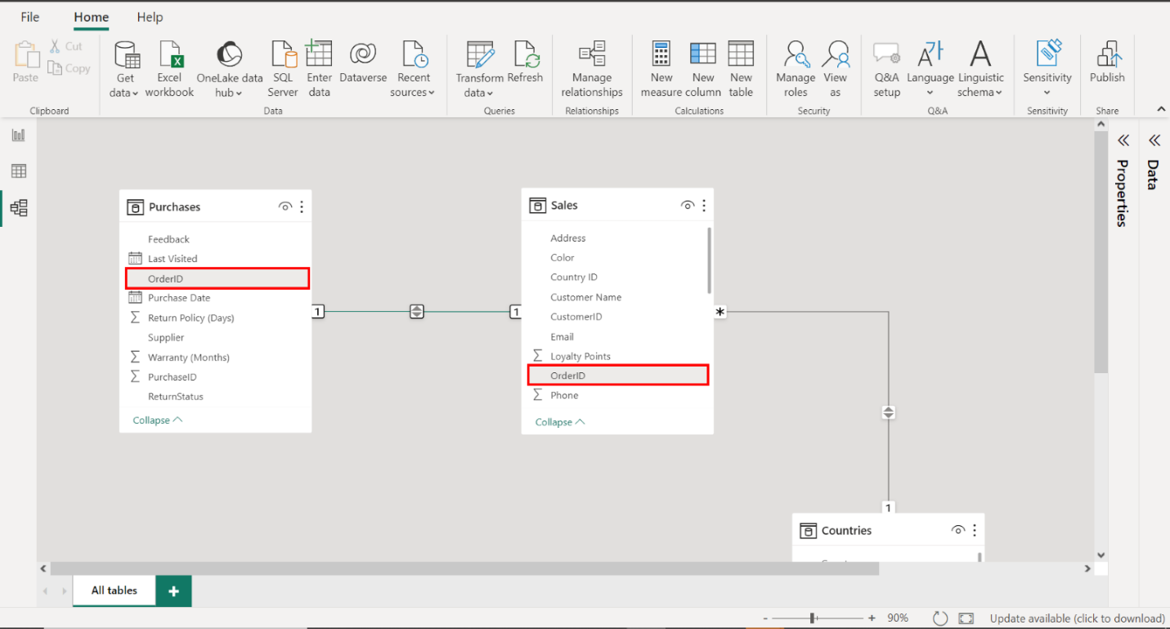Toggle visibility eye on Countries table
Screen dimensions: 1170x629
click(x=958, y=530)
